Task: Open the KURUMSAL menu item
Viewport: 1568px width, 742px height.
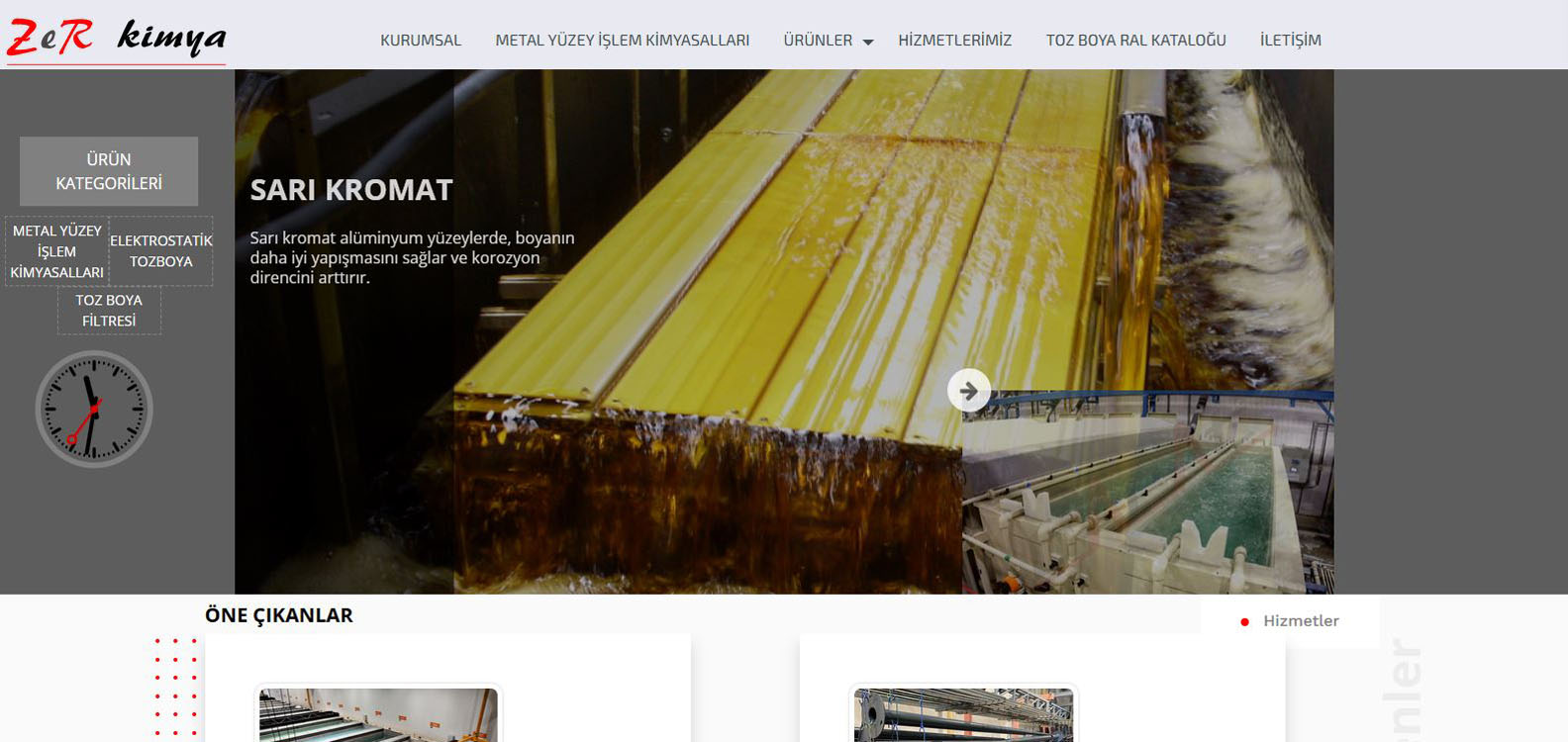Action: click(421, 41)
